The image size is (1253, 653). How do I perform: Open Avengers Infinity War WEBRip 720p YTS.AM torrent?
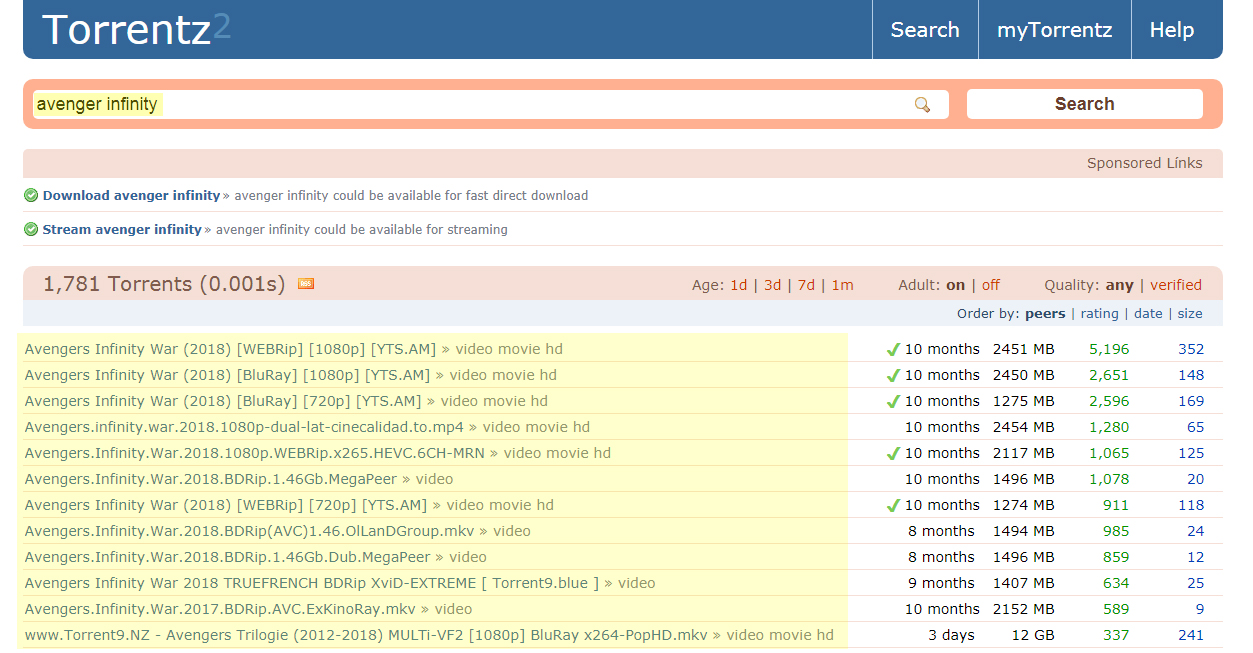tap(225, 505)
